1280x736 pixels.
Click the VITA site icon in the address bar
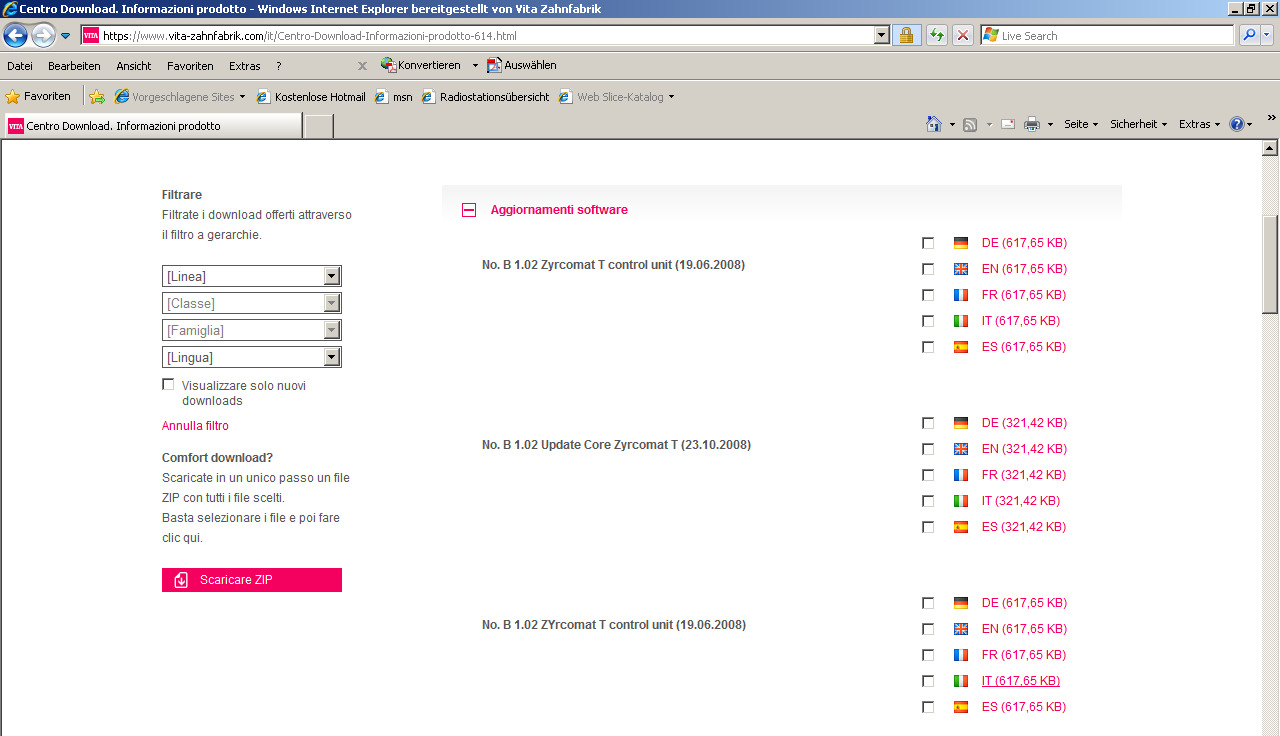pos(91,36)
